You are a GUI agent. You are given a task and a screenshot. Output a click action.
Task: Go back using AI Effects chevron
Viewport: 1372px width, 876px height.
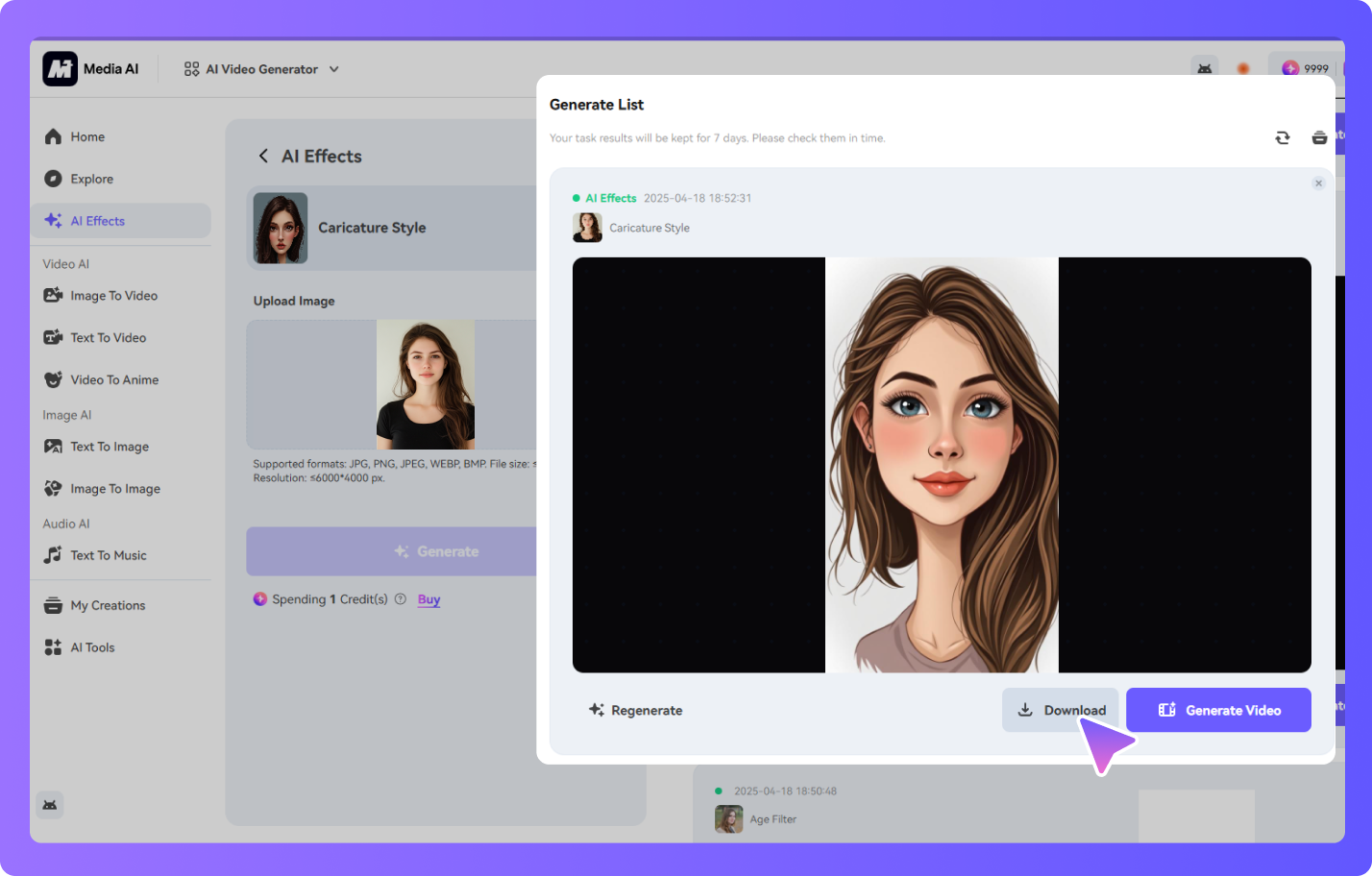tap(263, 157)
